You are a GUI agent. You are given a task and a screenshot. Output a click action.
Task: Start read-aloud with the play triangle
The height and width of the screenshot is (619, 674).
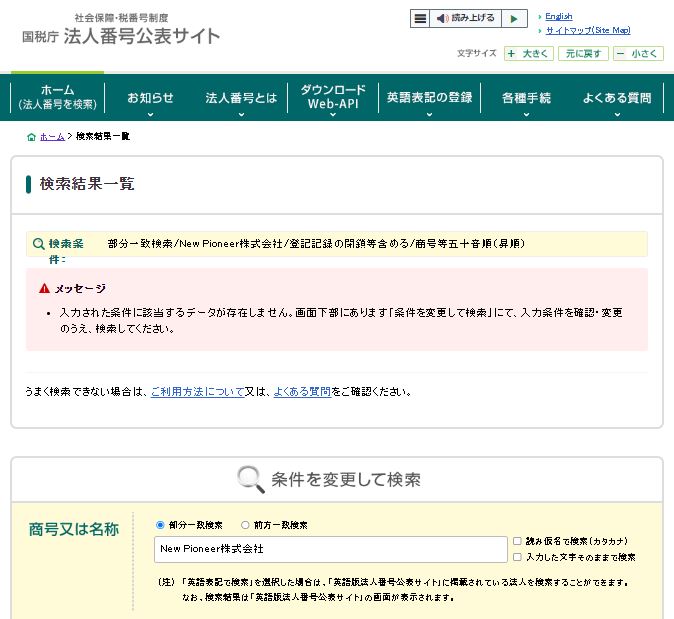coord(514,18)
